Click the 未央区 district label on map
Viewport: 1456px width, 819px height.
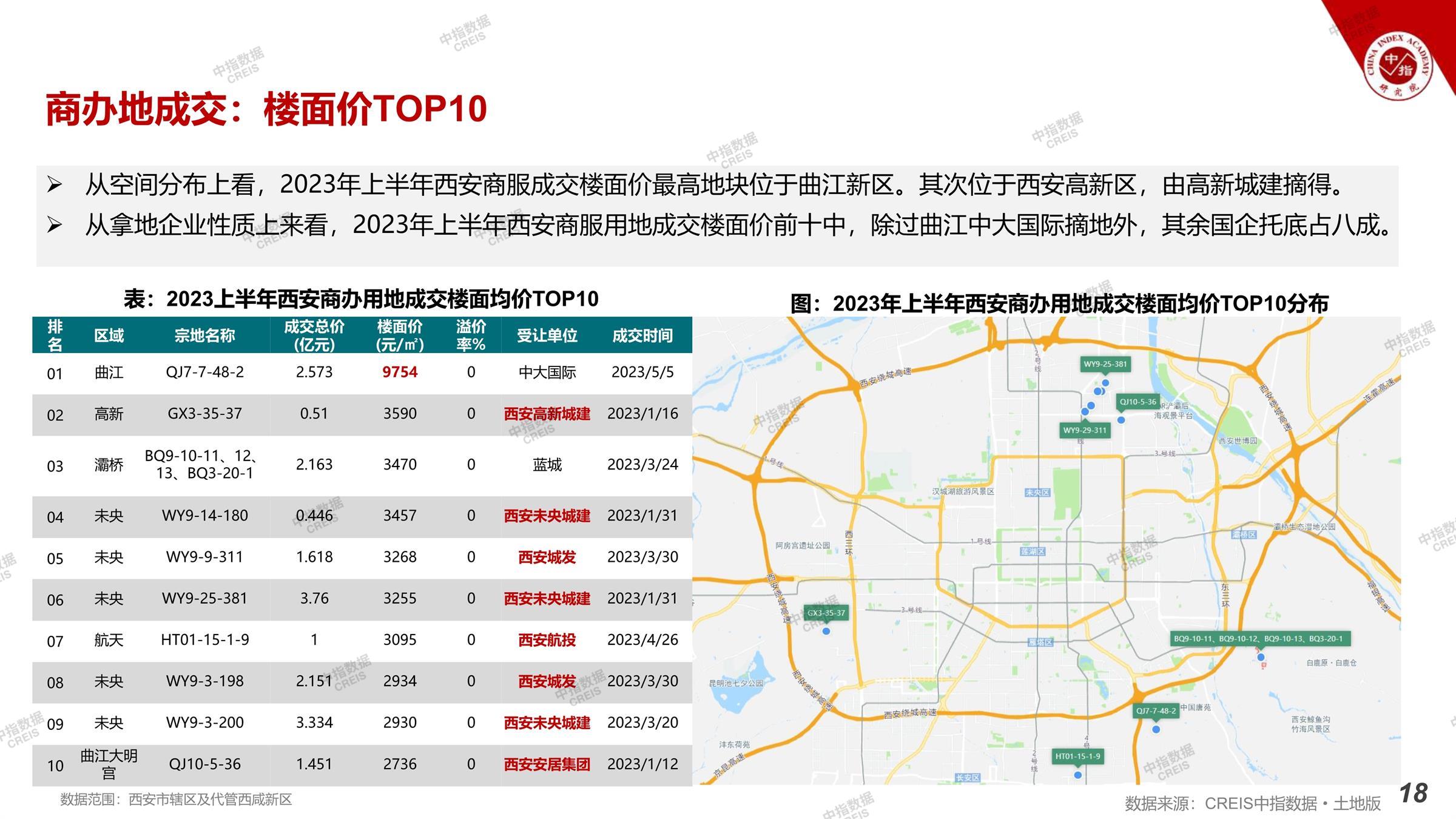pos(1037,493)
